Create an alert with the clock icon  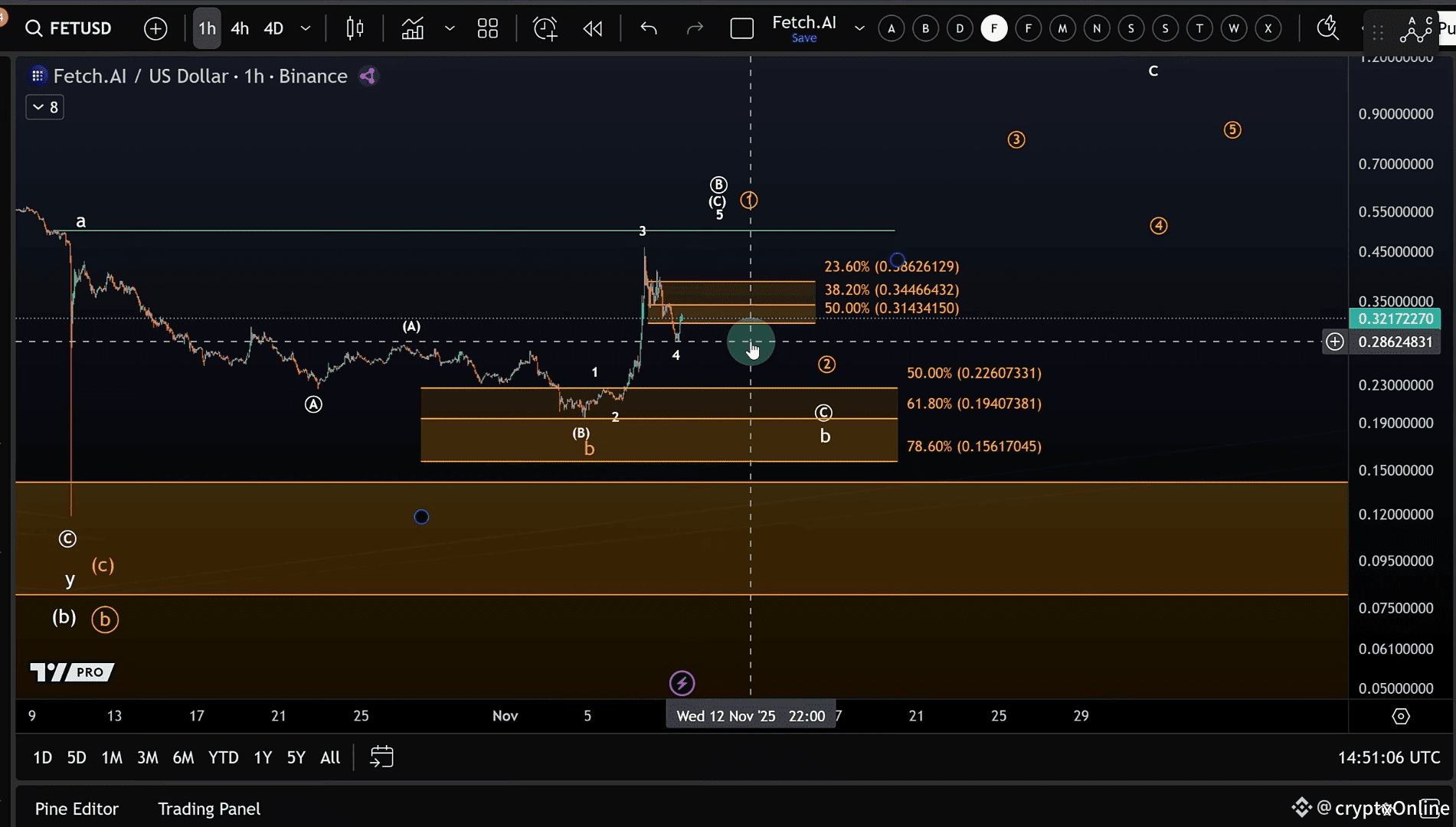[x=545, y=29]
